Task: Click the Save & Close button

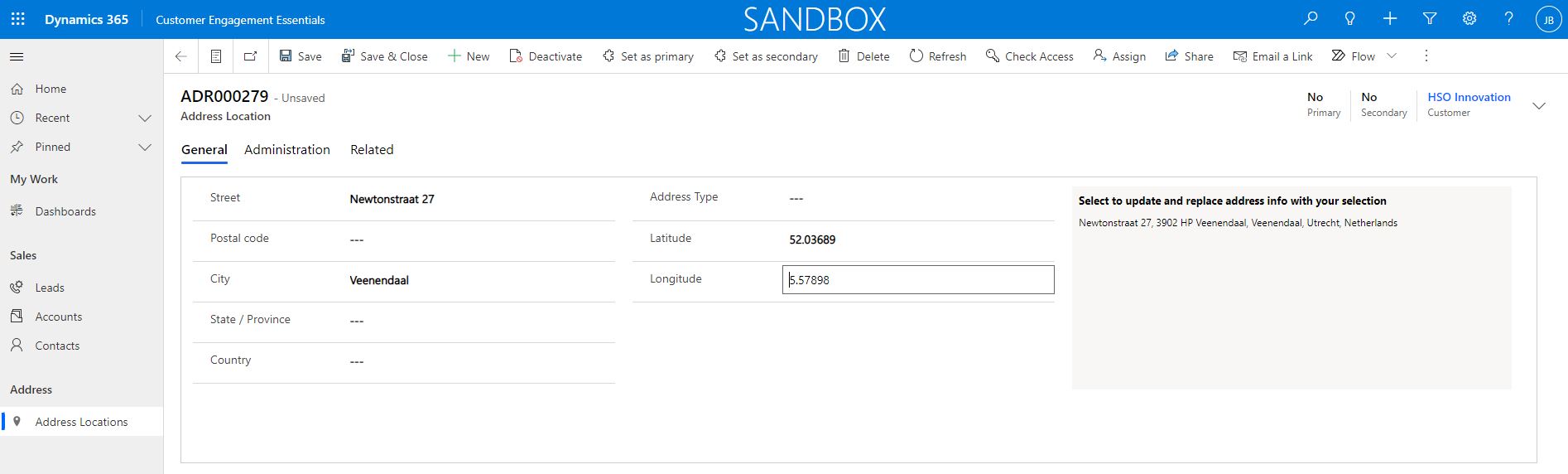Action: point(385,56)
